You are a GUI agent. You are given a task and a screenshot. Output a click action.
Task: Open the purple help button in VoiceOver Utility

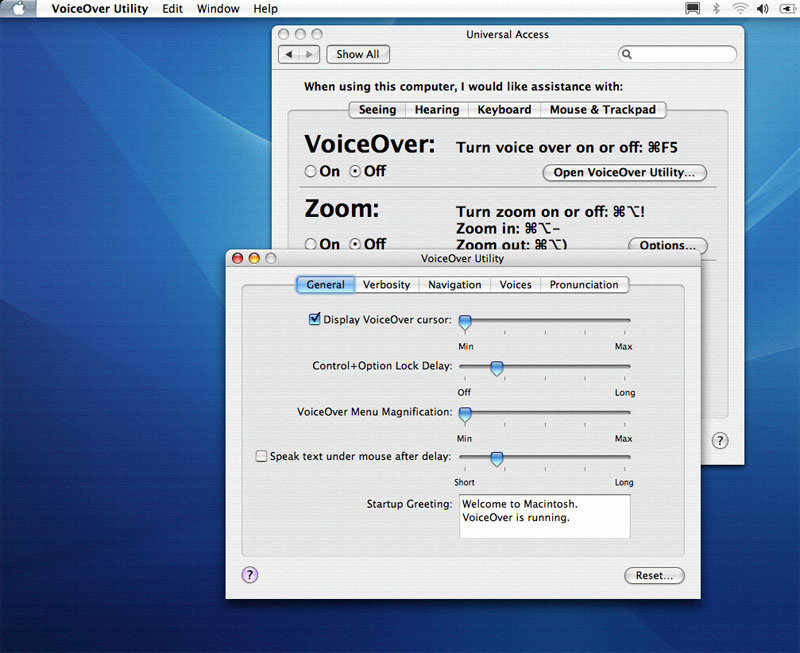[x=249, y=575]
